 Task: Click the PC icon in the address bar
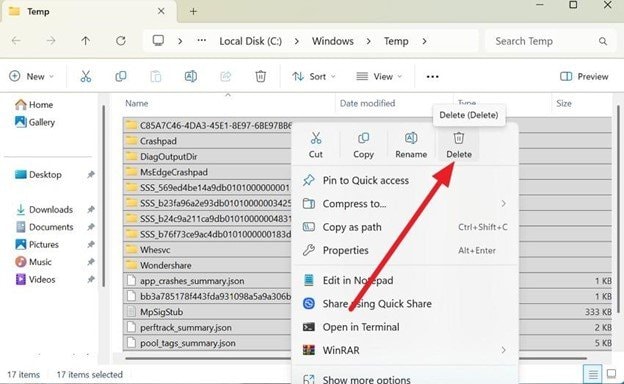(x=158, y=41)
